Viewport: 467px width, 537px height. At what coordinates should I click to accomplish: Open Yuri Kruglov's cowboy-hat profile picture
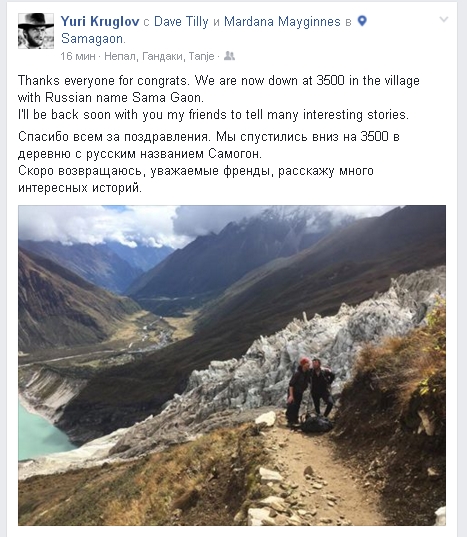(x=36, y=31)
